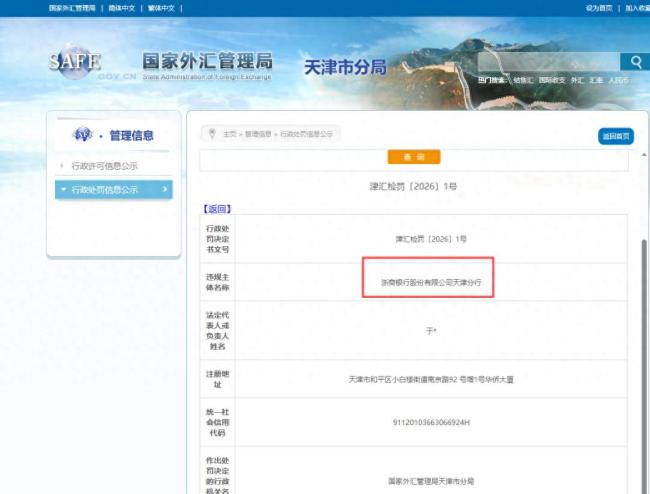This screenshot has width=650, height=494.
Task: Click the 管理信息 sidebar heading
Action: (131, 135)
